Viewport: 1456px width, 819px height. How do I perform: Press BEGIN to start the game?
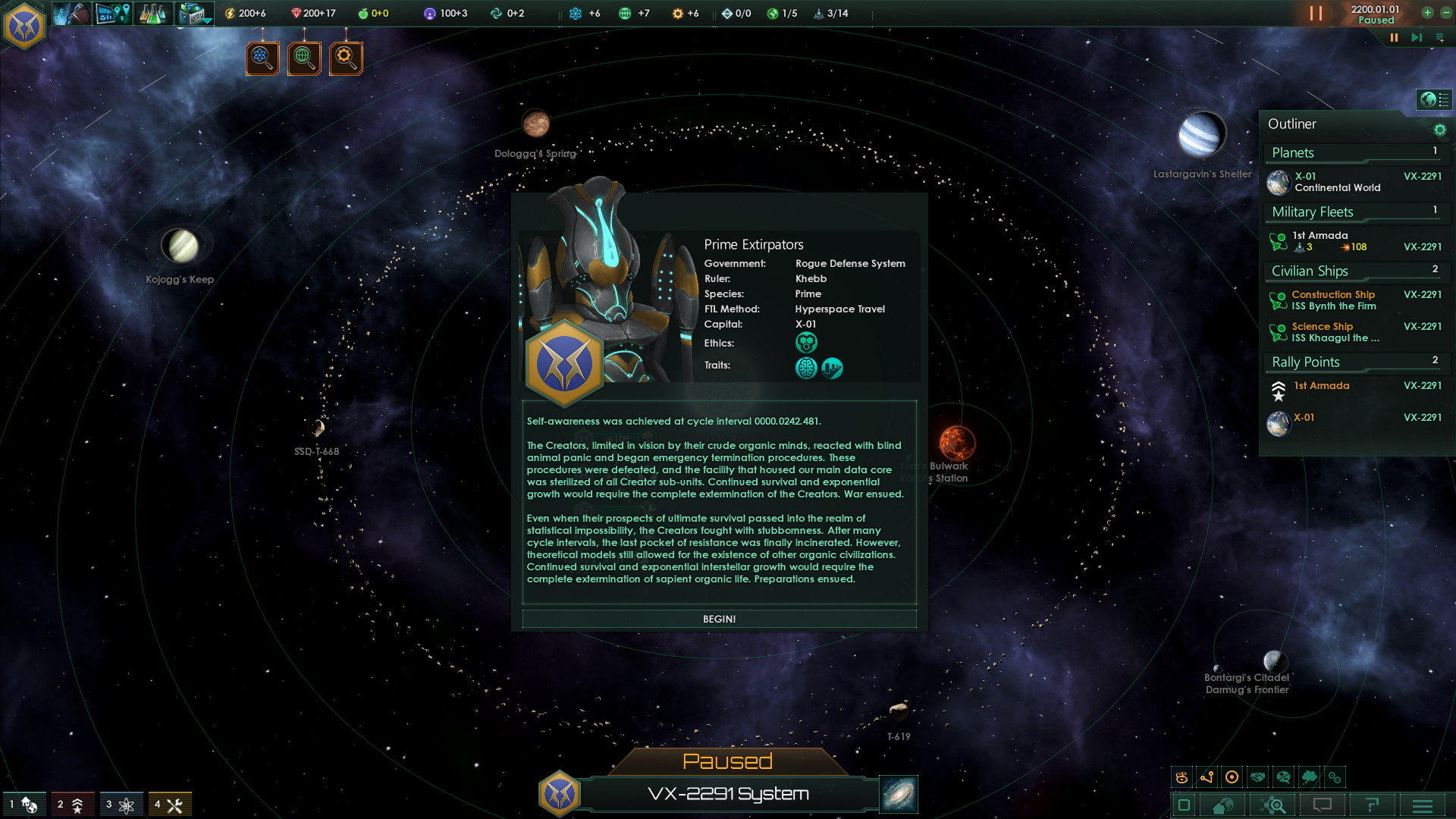[x=718, y=618]
